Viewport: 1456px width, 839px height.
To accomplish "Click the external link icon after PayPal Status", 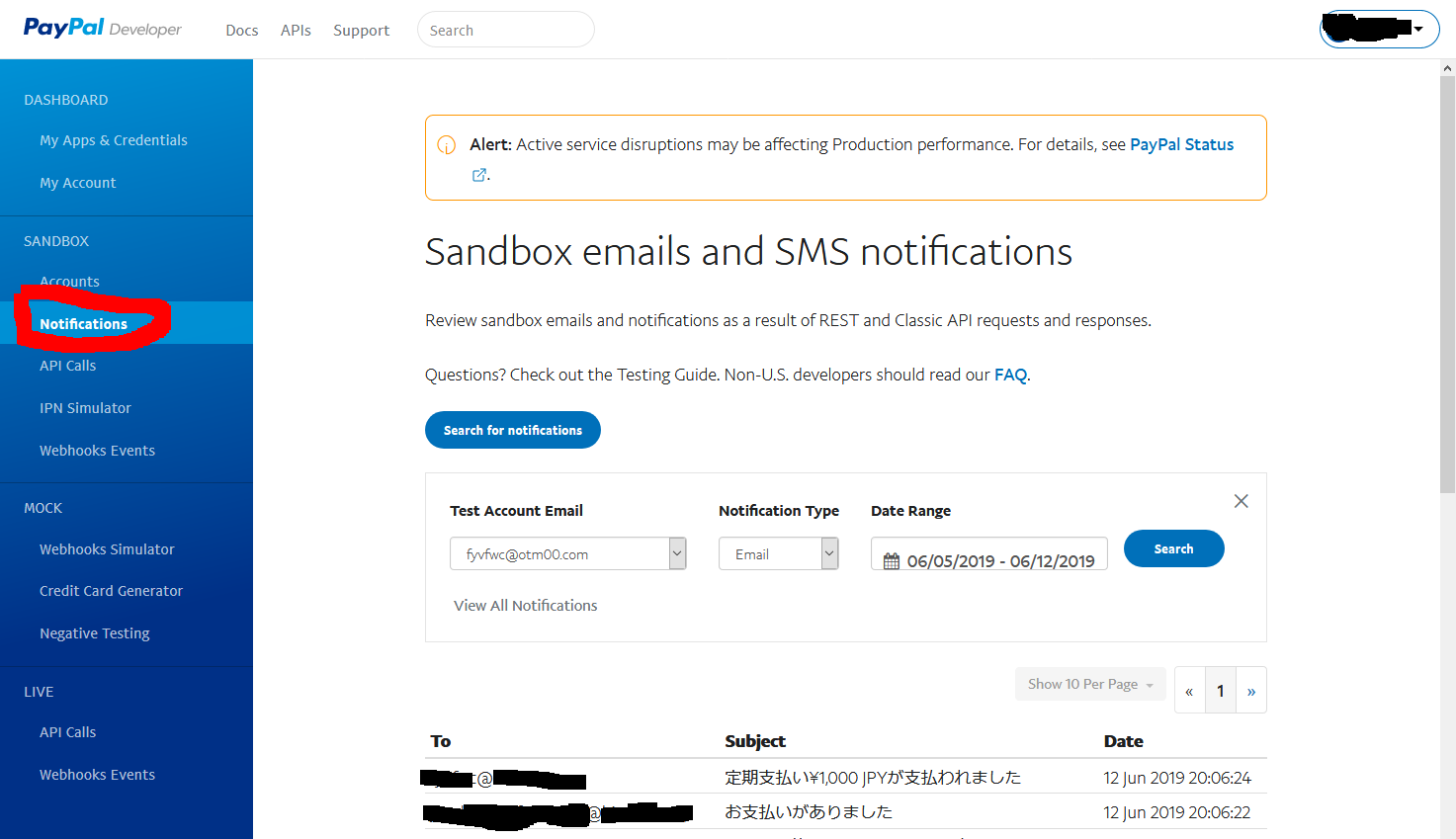I will (x=479, y=175).
